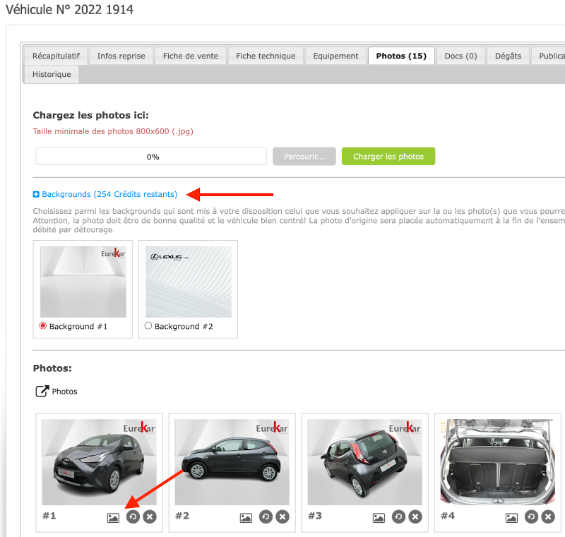Select Background #1 radio button
The width and height of the screenshot is (565, 537).
pyautogui.click(x=43, y=326)
